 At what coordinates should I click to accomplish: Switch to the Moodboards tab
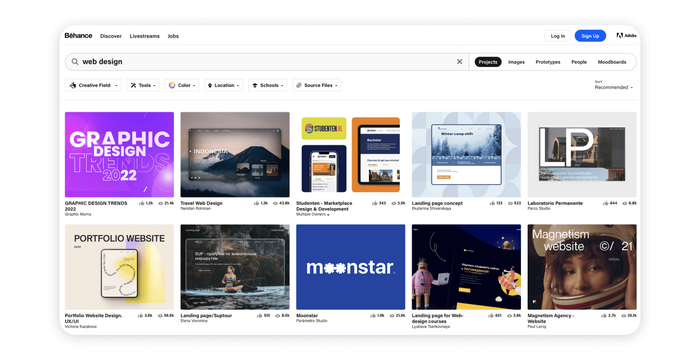[x=612, y=62]
